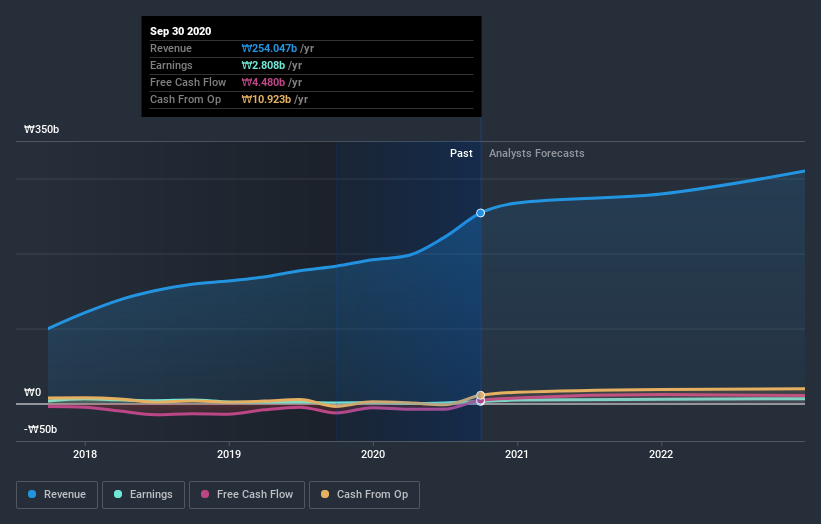Click the Analysts Forecasts label

coord(537,153)
